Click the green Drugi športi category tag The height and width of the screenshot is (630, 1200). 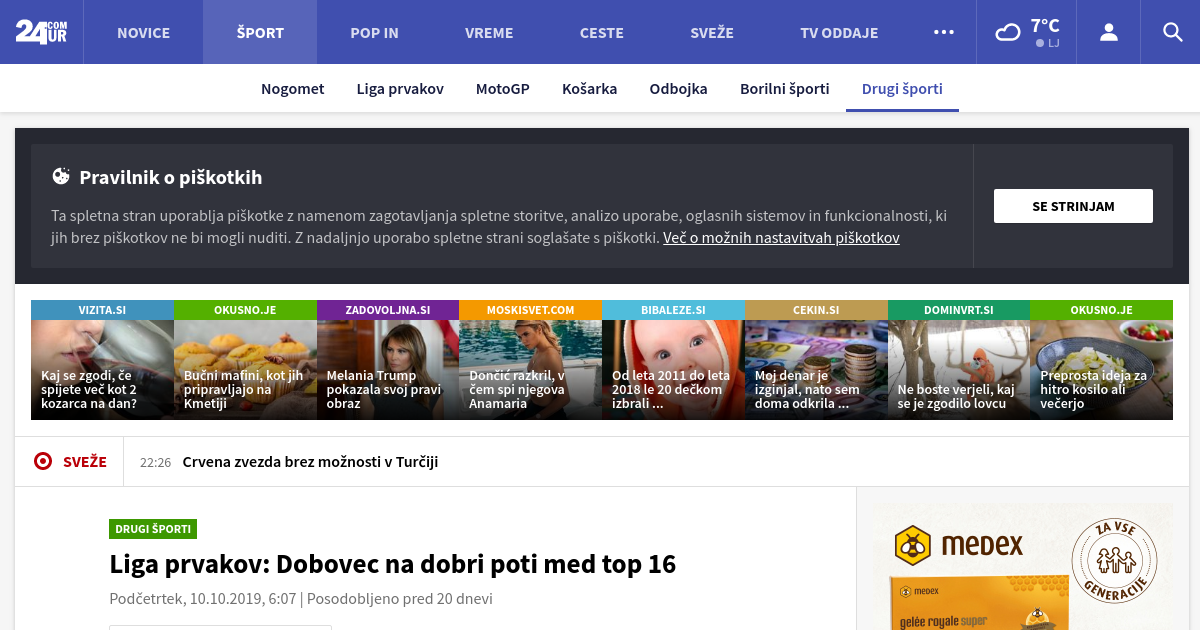coord(153,529)
